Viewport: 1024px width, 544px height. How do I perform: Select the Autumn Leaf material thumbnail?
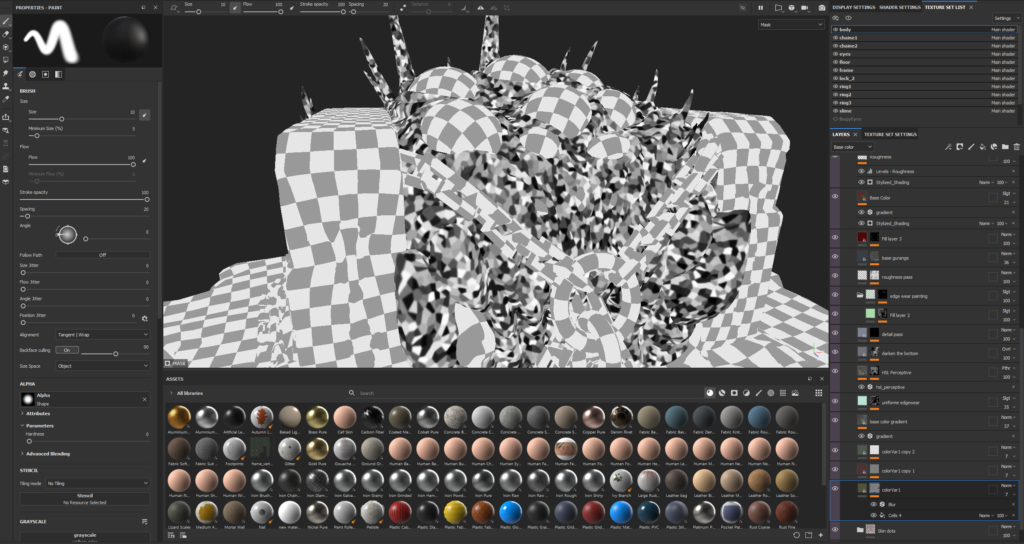[x=261, y=417]
